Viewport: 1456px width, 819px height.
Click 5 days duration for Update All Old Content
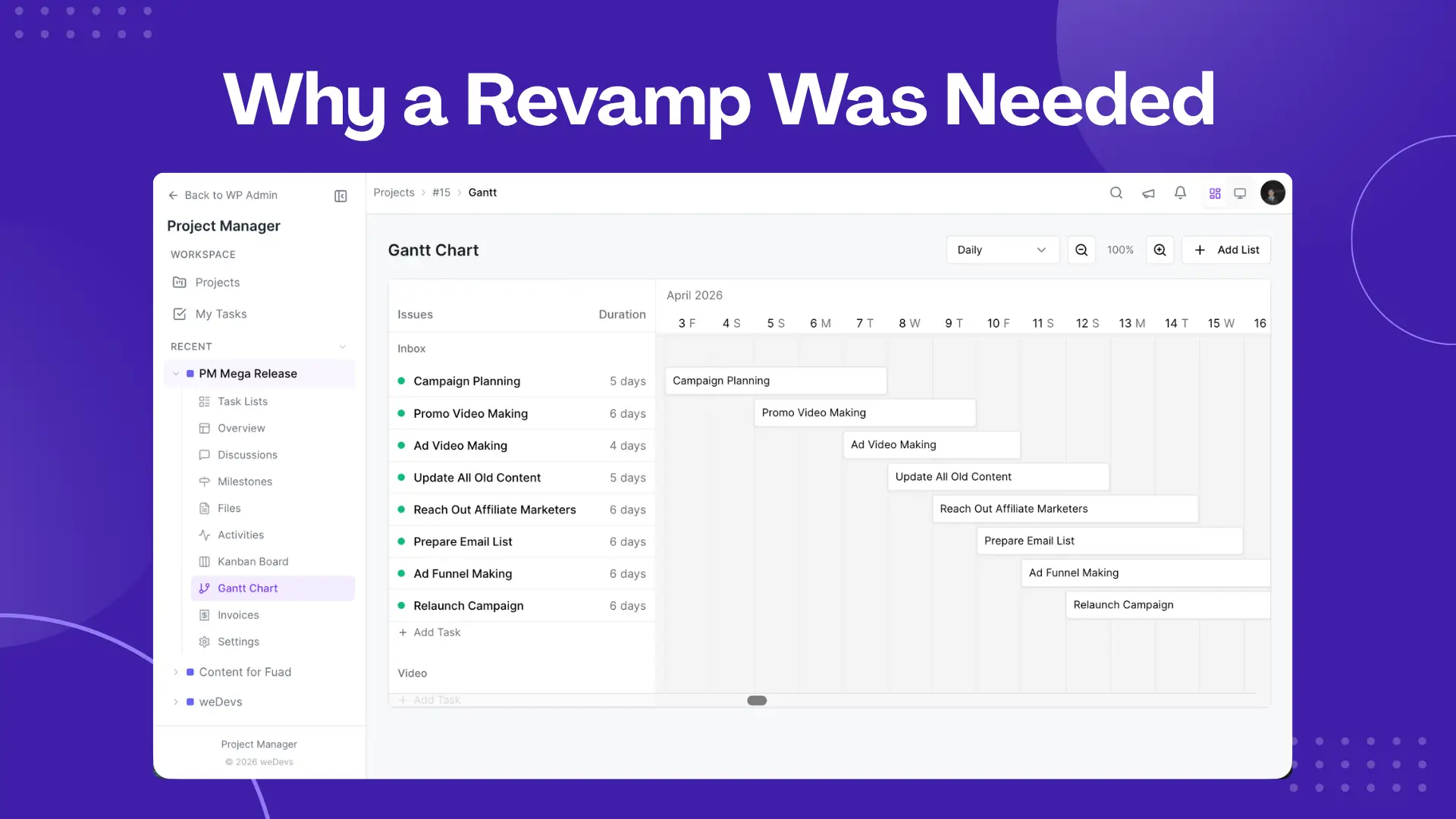pos(628,478)
